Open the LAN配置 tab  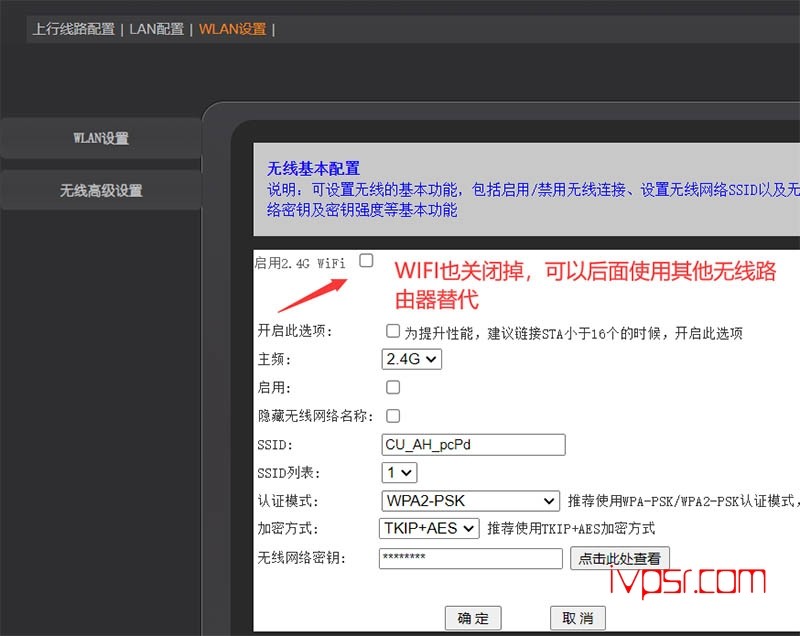tap(157, 29)
